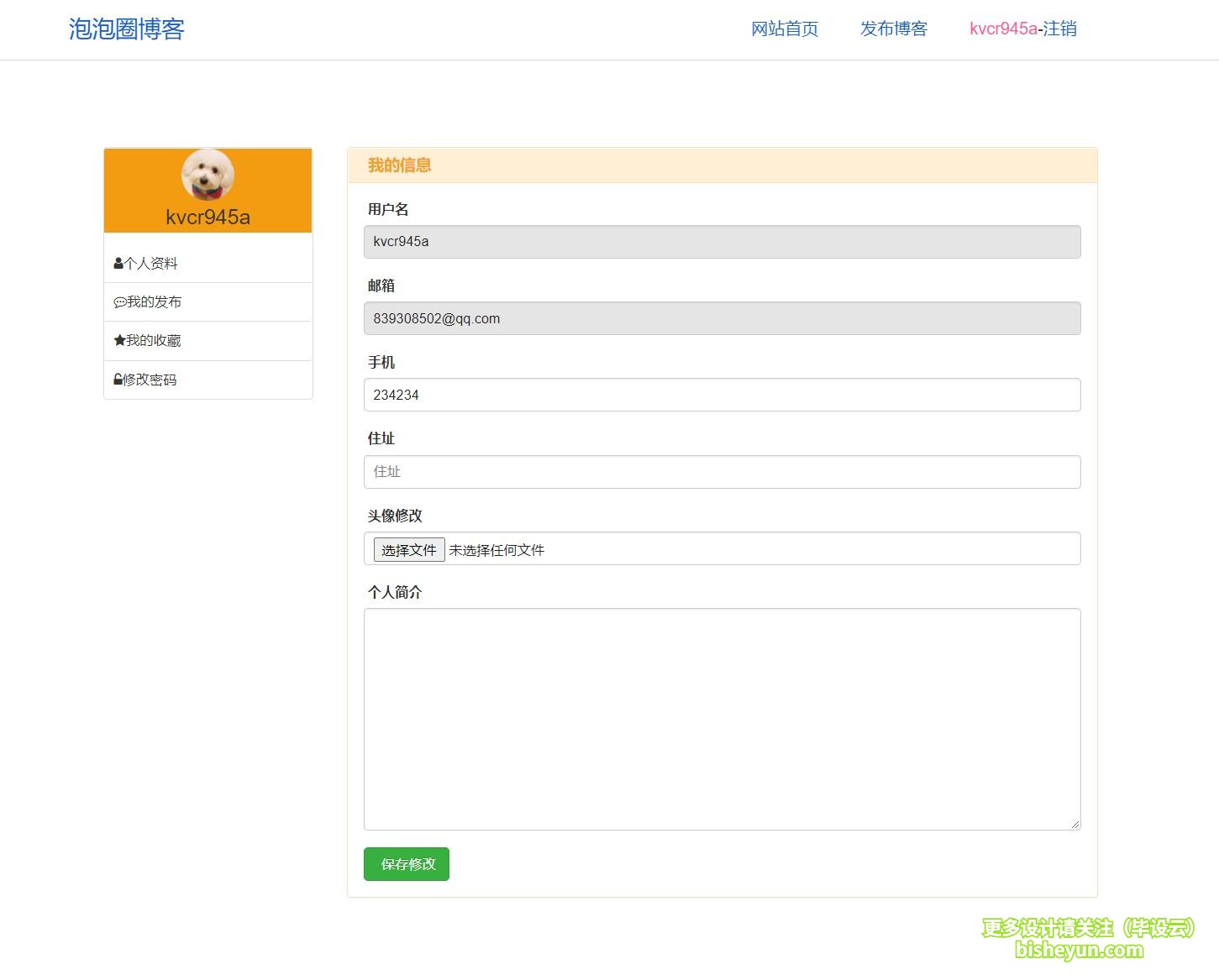Go to 网站首页 in the top navigation

pos(785,29)
